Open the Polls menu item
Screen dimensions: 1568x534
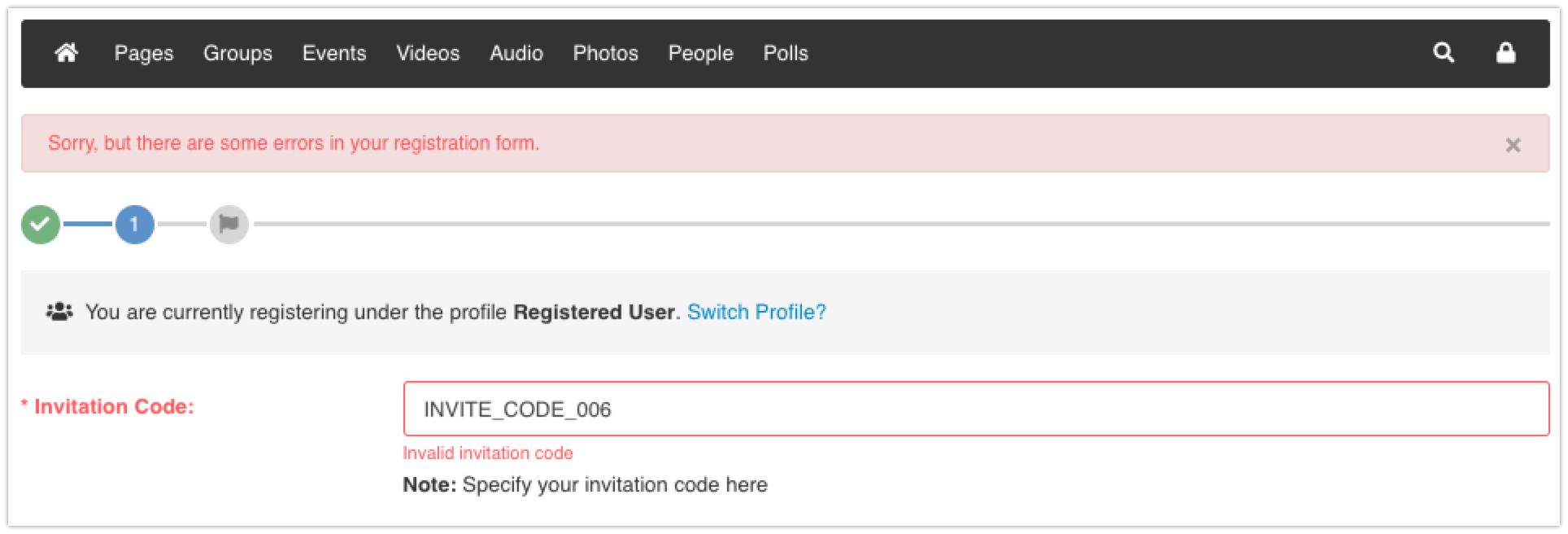click(x=786, y=53)
